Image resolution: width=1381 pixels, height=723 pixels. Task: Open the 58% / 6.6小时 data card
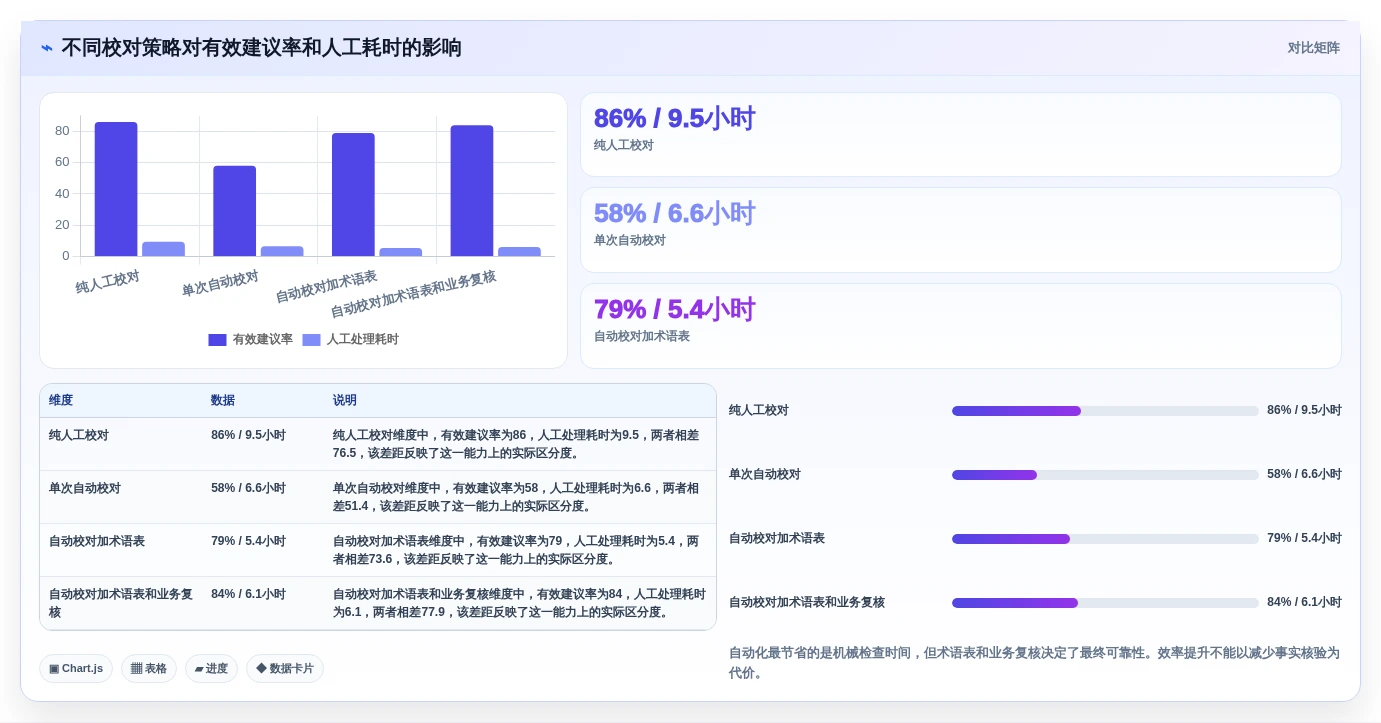961,230
